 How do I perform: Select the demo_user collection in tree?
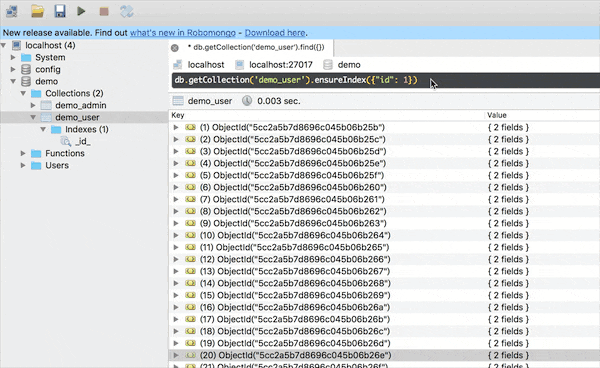pyautogui.click(x=77, y=117)
